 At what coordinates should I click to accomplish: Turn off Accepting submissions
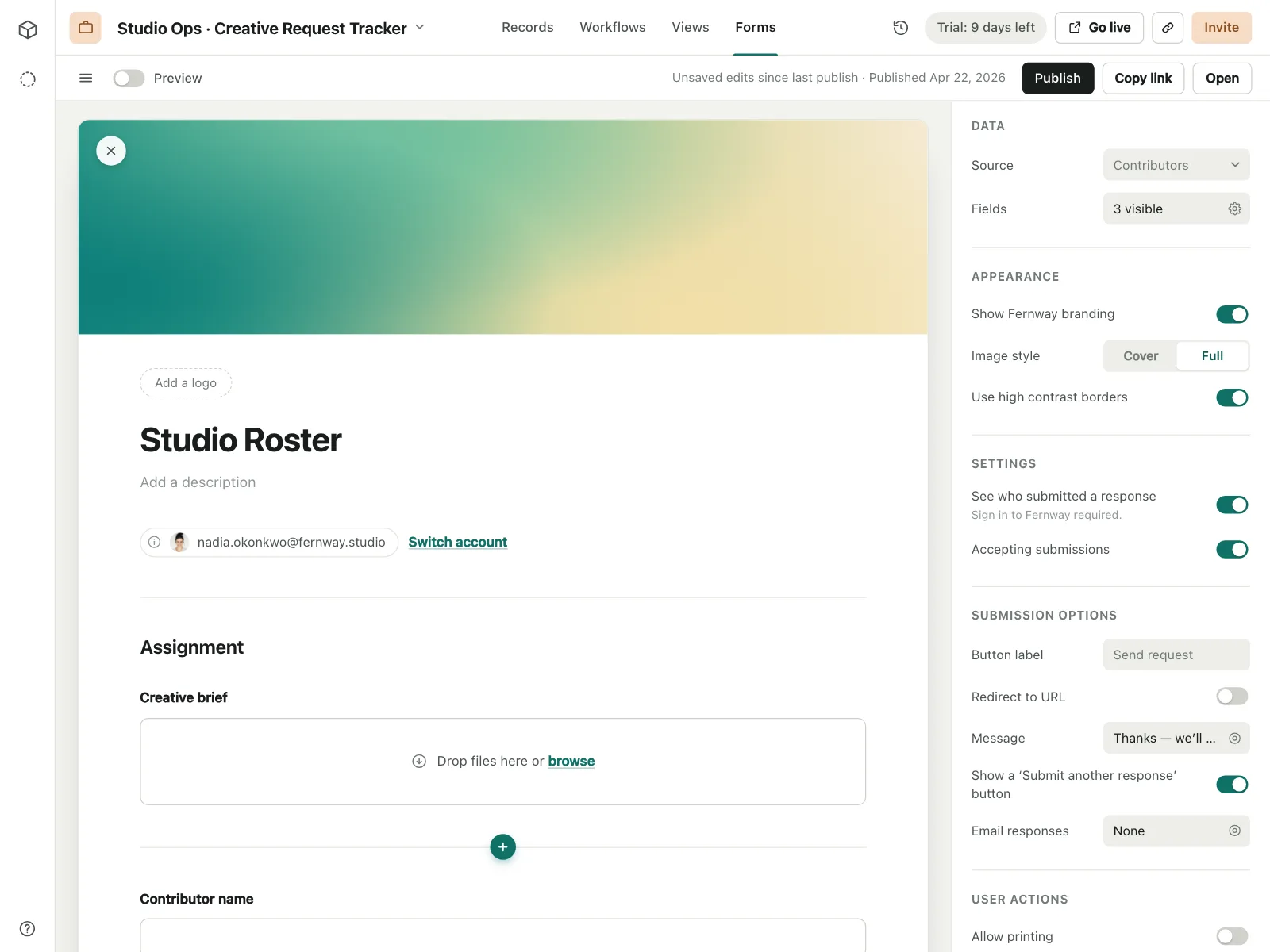(x=1232, y=550)
